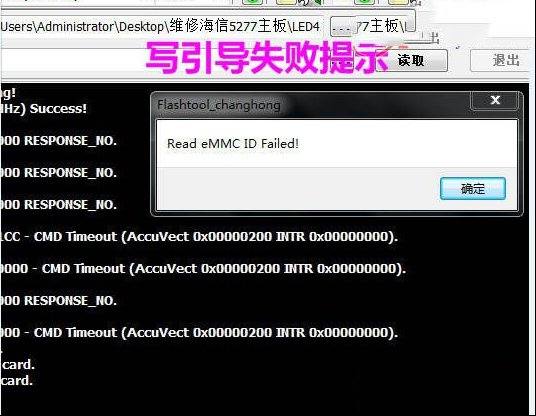Close the Flashtool_changhong dialog with X

click(495, 100)
